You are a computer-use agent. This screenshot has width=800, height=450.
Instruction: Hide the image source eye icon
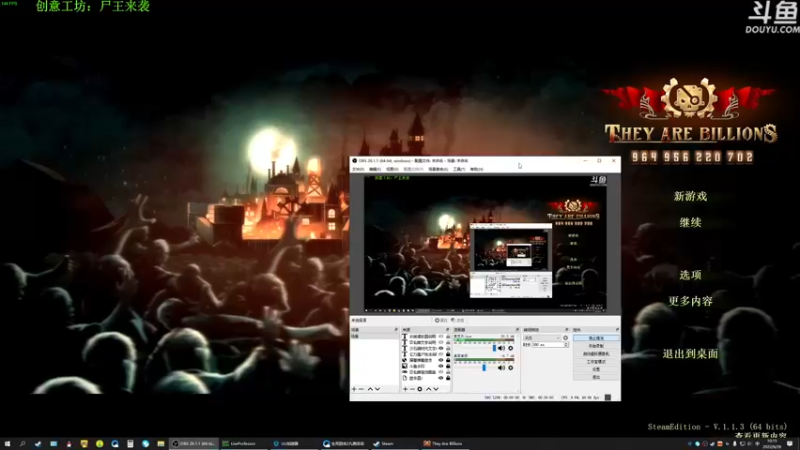pyautogui.click(x=441, y=366)
